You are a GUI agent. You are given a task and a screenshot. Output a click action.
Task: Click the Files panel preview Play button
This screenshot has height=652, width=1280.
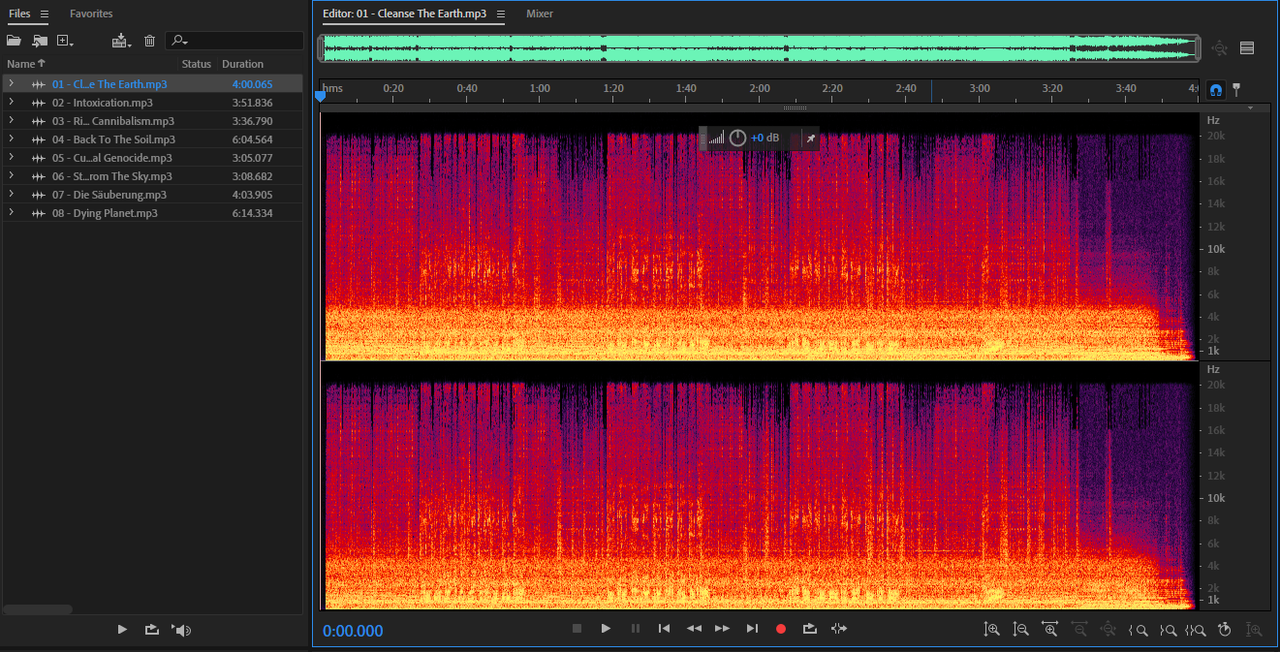[x=122, y=629]
